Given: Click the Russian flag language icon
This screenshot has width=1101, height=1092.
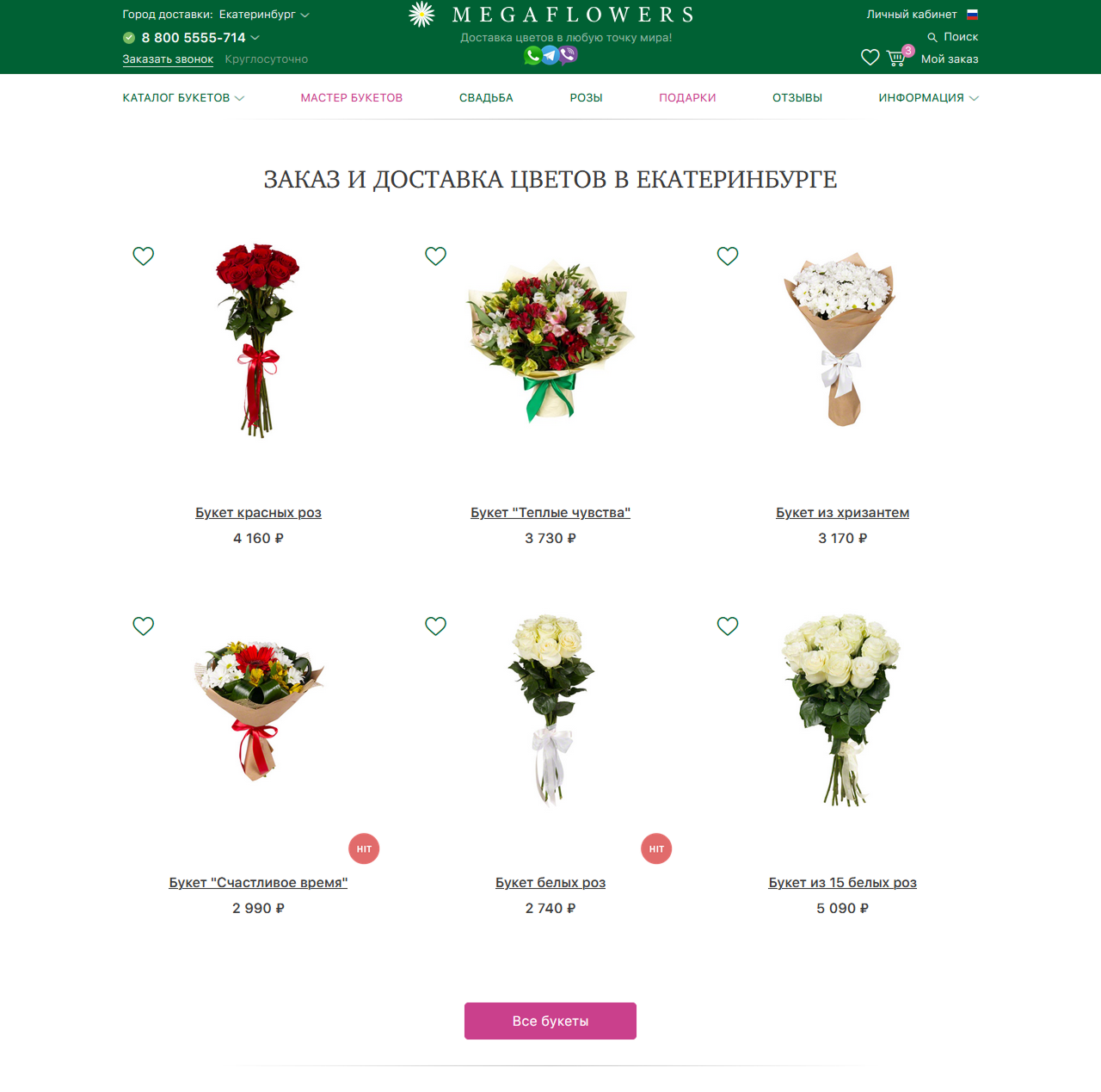Looking at the screenshot, I should point(972,15).
